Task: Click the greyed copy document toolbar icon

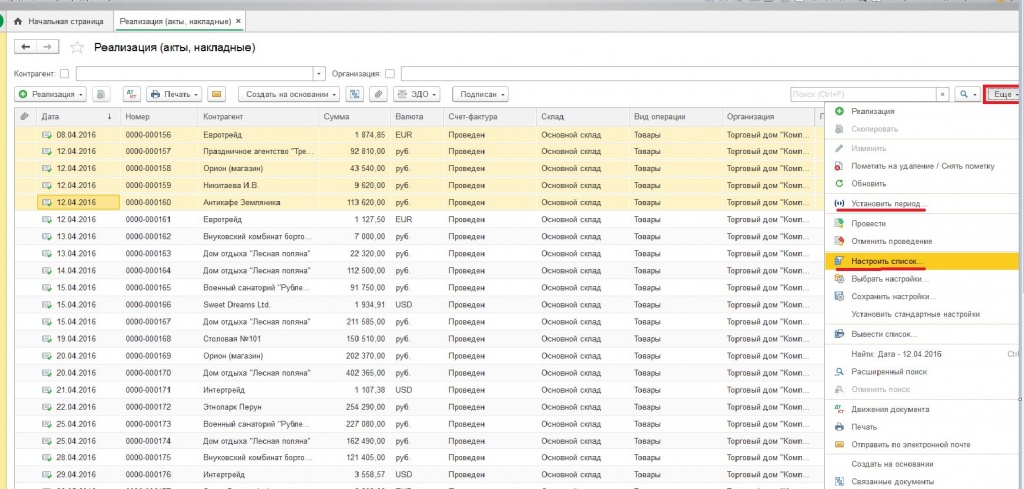Action: pyautogui.click(x=101, y=95)
